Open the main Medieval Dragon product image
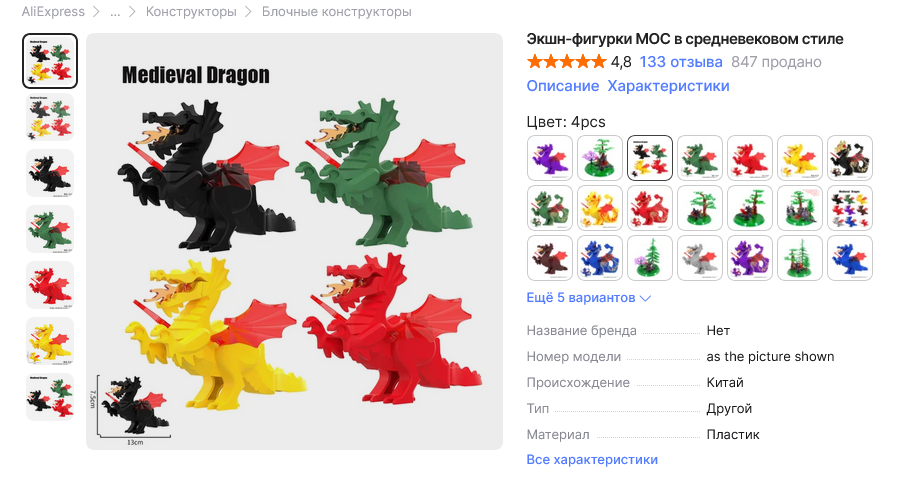 point(294,241)
